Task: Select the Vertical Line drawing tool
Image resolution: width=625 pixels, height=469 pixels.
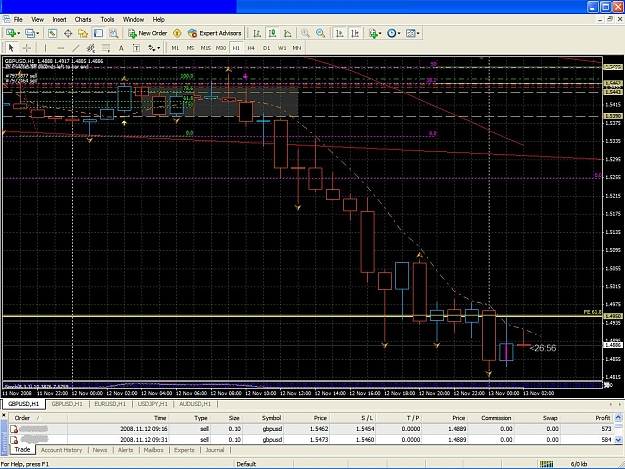Action: [45, 48]
